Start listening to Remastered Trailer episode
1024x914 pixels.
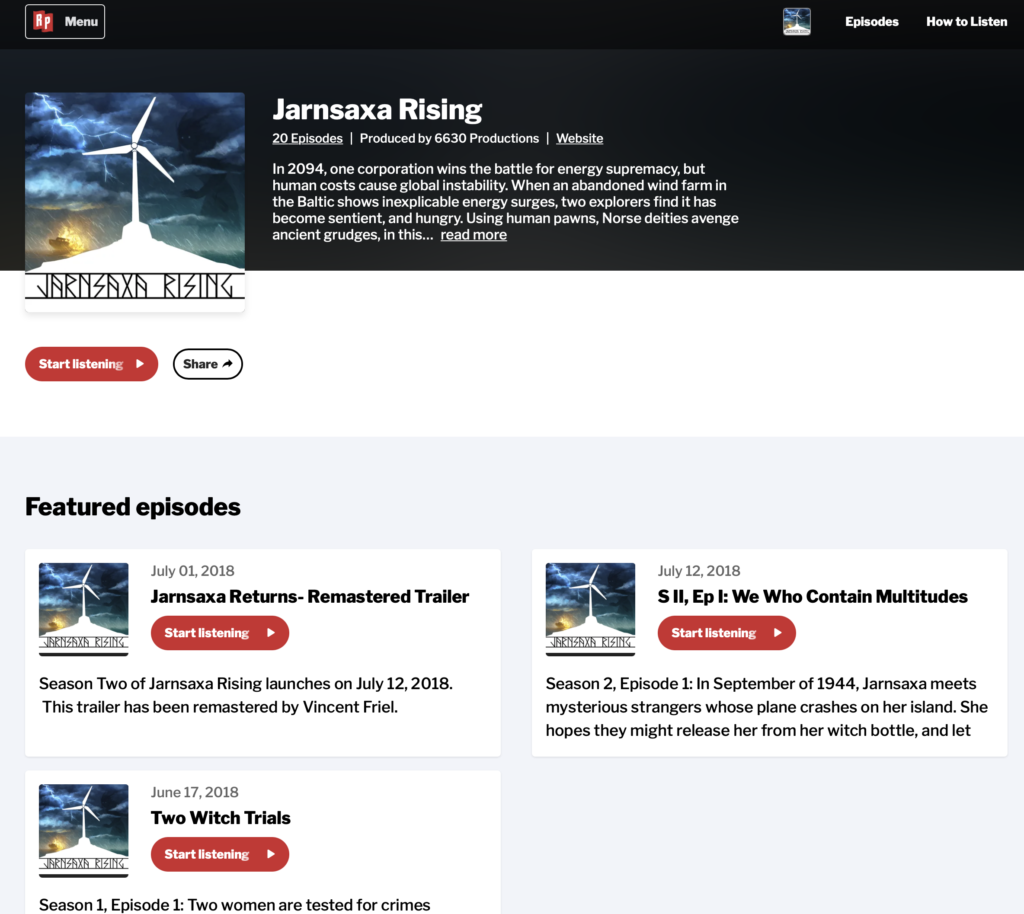219,633
